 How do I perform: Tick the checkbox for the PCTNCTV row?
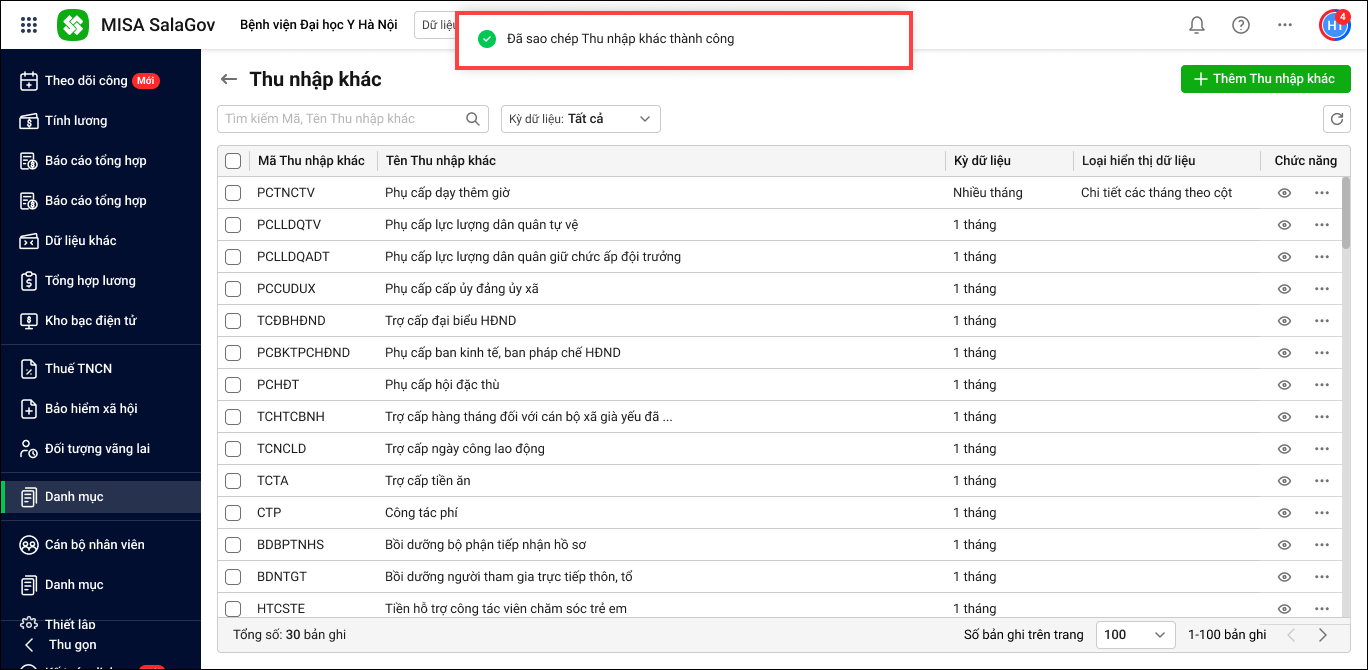pos(233,193)
